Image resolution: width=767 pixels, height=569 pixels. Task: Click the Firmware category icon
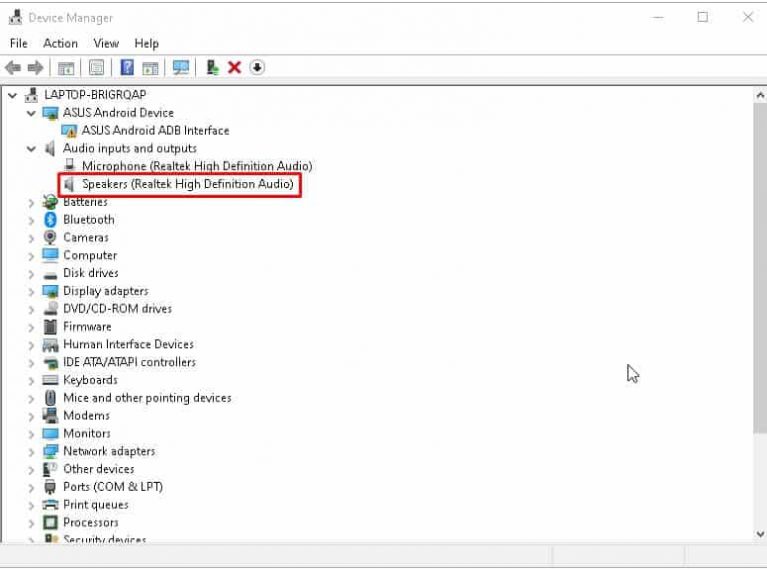pyautogui.click(x=50, y=326)
